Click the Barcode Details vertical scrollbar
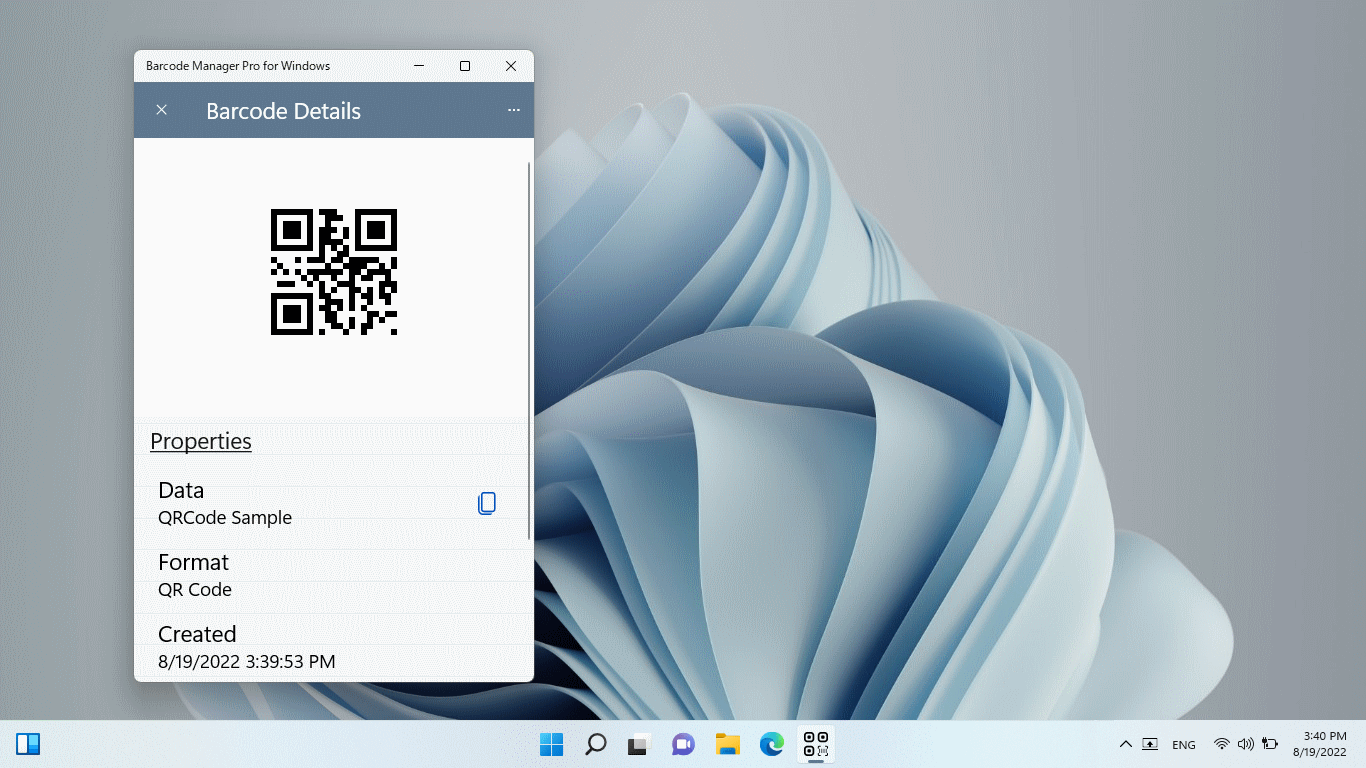This screenshot has height=768, width=1366. (528, 350)
